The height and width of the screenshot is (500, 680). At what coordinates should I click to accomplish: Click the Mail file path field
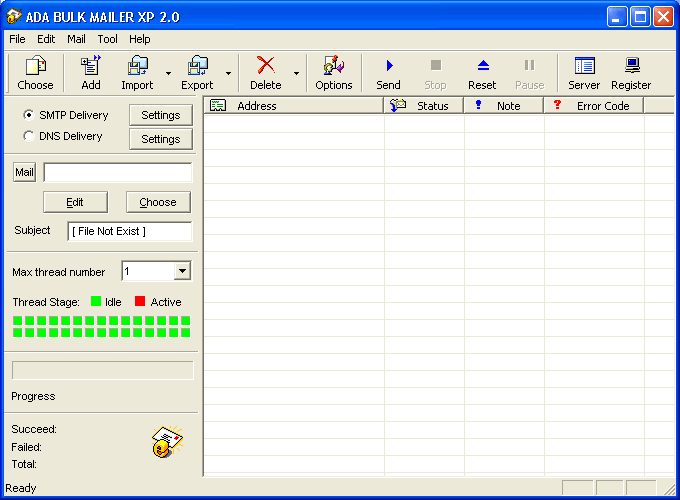tap(118, 173)
